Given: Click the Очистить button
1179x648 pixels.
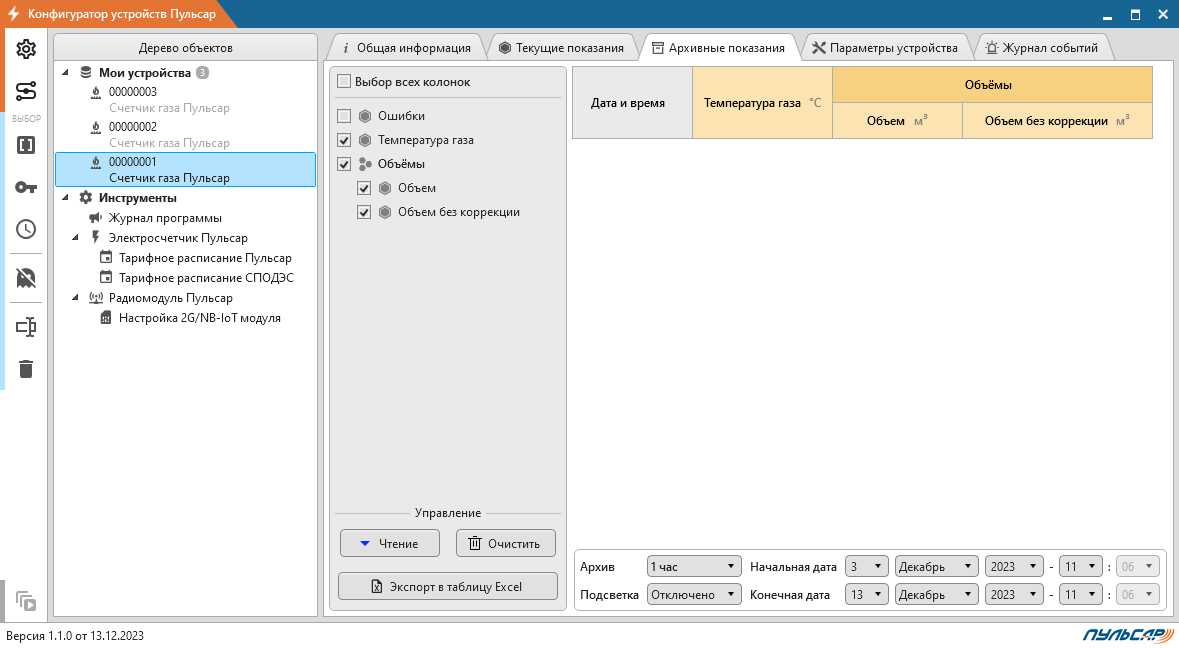Looking at the screenshot, I should click(505, 544).
